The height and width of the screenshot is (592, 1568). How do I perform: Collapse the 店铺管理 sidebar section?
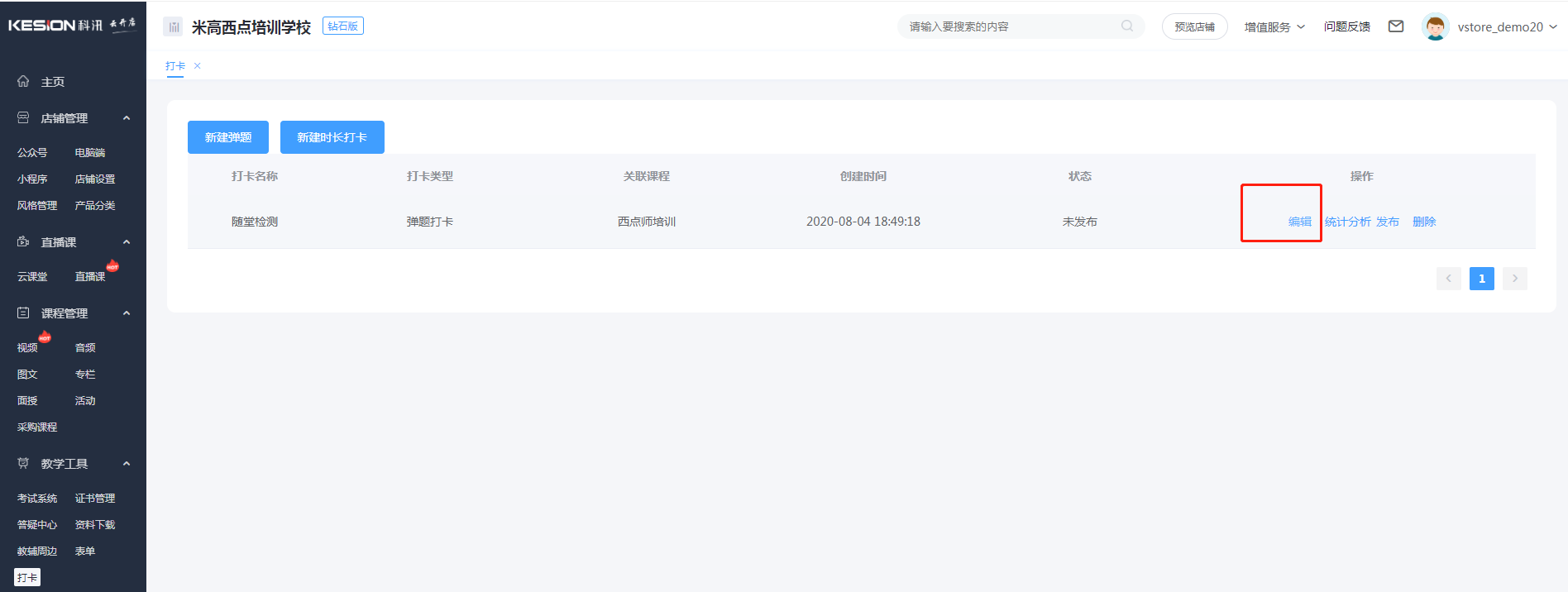127,118
